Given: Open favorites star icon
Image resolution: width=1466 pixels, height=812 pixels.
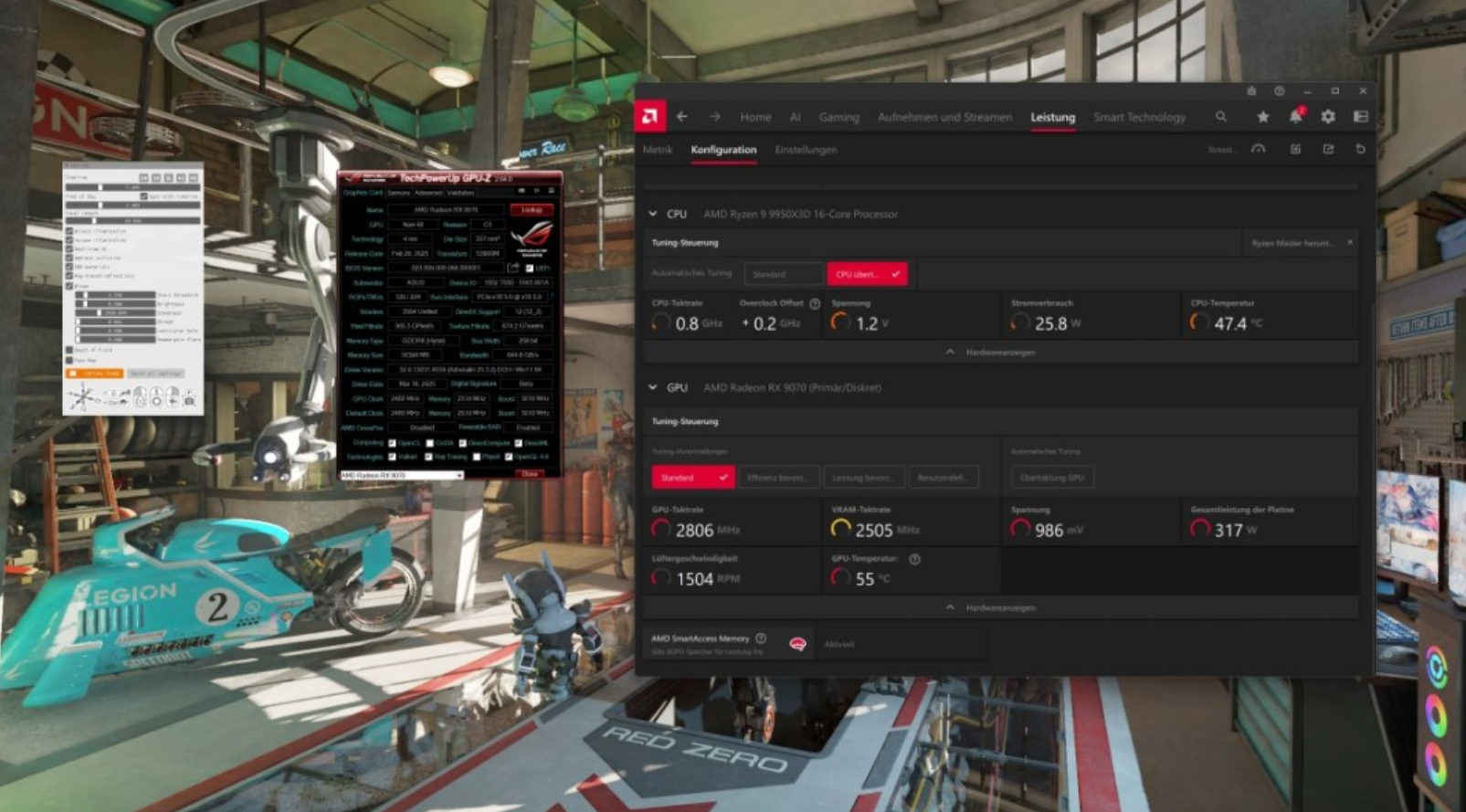Looking at the screenshot, I should [x=1263, y=117].
